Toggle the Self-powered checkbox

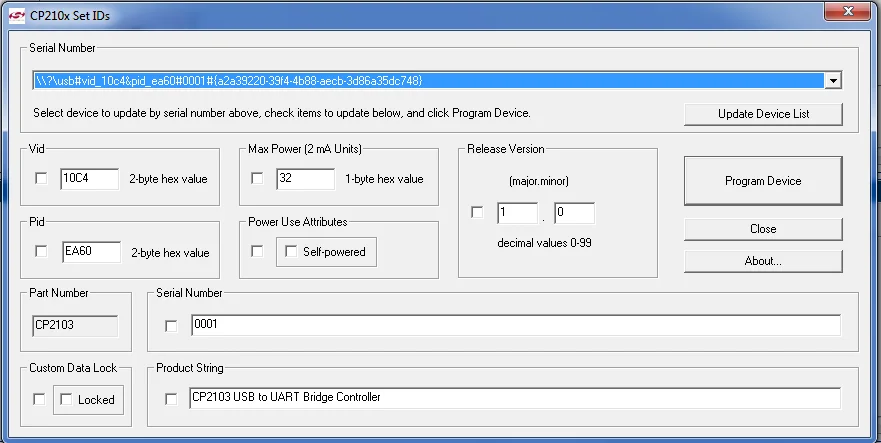pyautogui.click(x=291, y=251)
